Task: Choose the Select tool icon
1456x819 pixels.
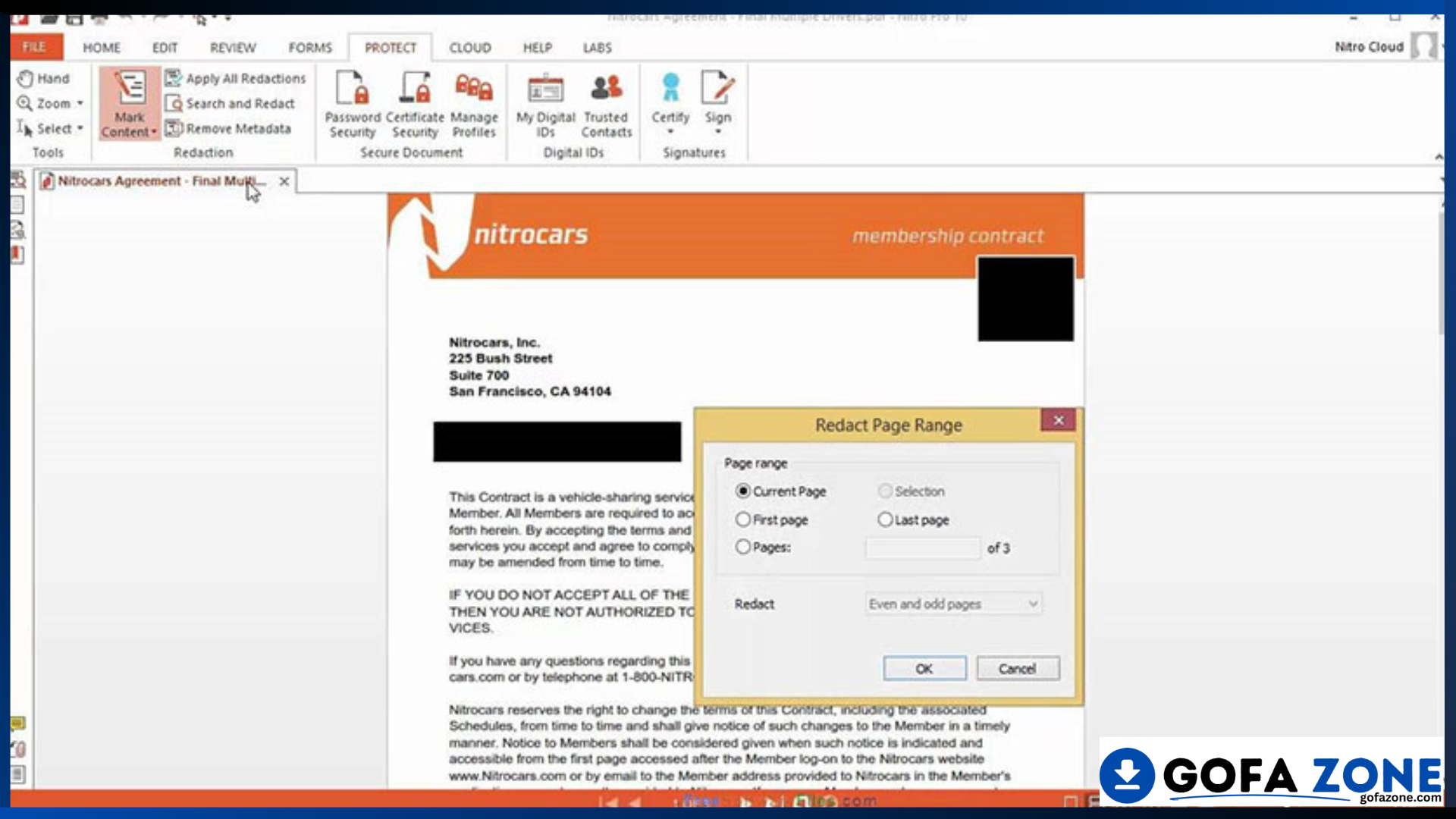Action: (25, 129)
